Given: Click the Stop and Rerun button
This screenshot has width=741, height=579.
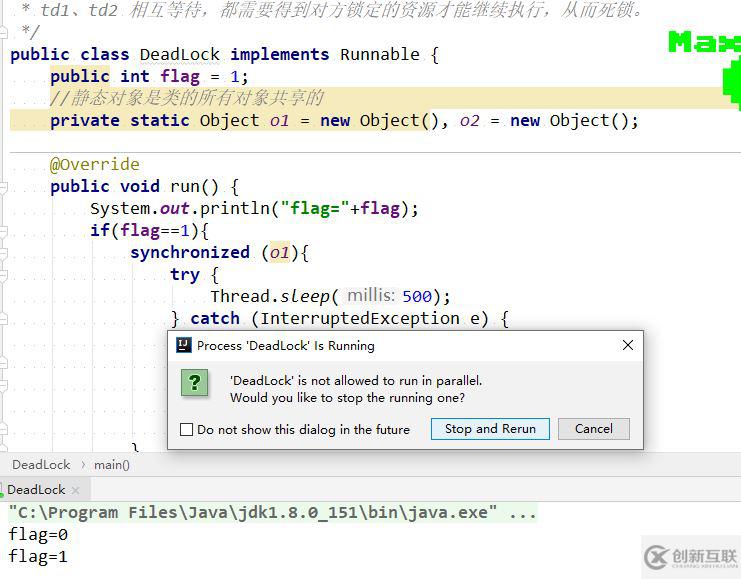Looking at the screenshot, I should tap(490, 429).
